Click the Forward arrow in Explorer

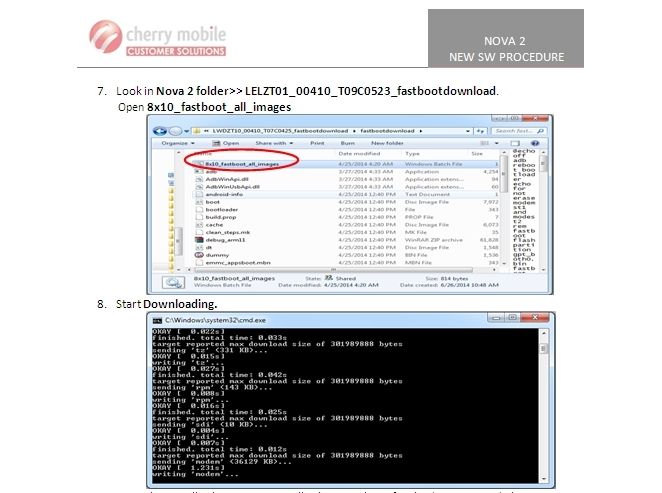click(175, 131)
